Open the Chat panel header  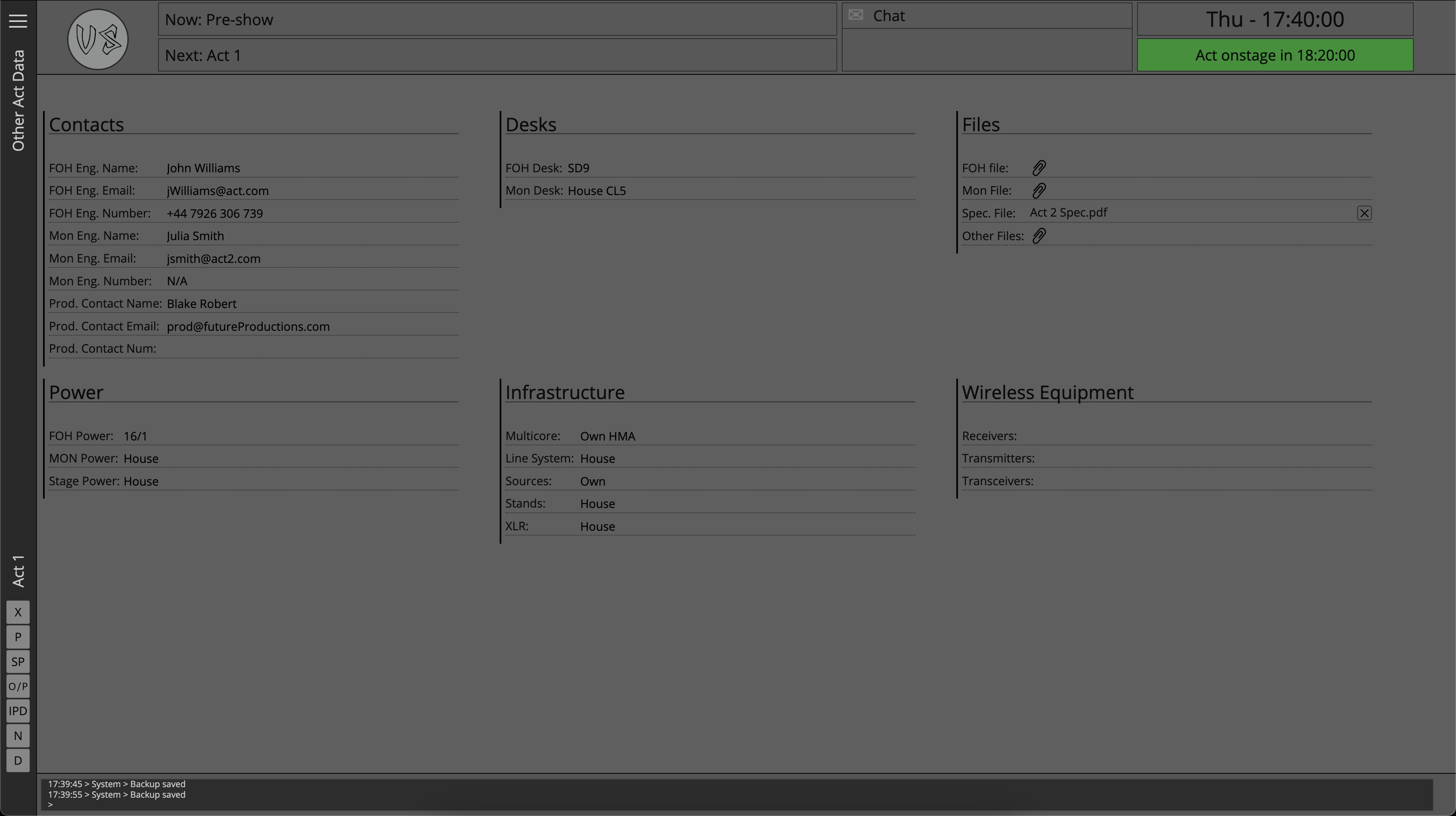click(987, 16)
